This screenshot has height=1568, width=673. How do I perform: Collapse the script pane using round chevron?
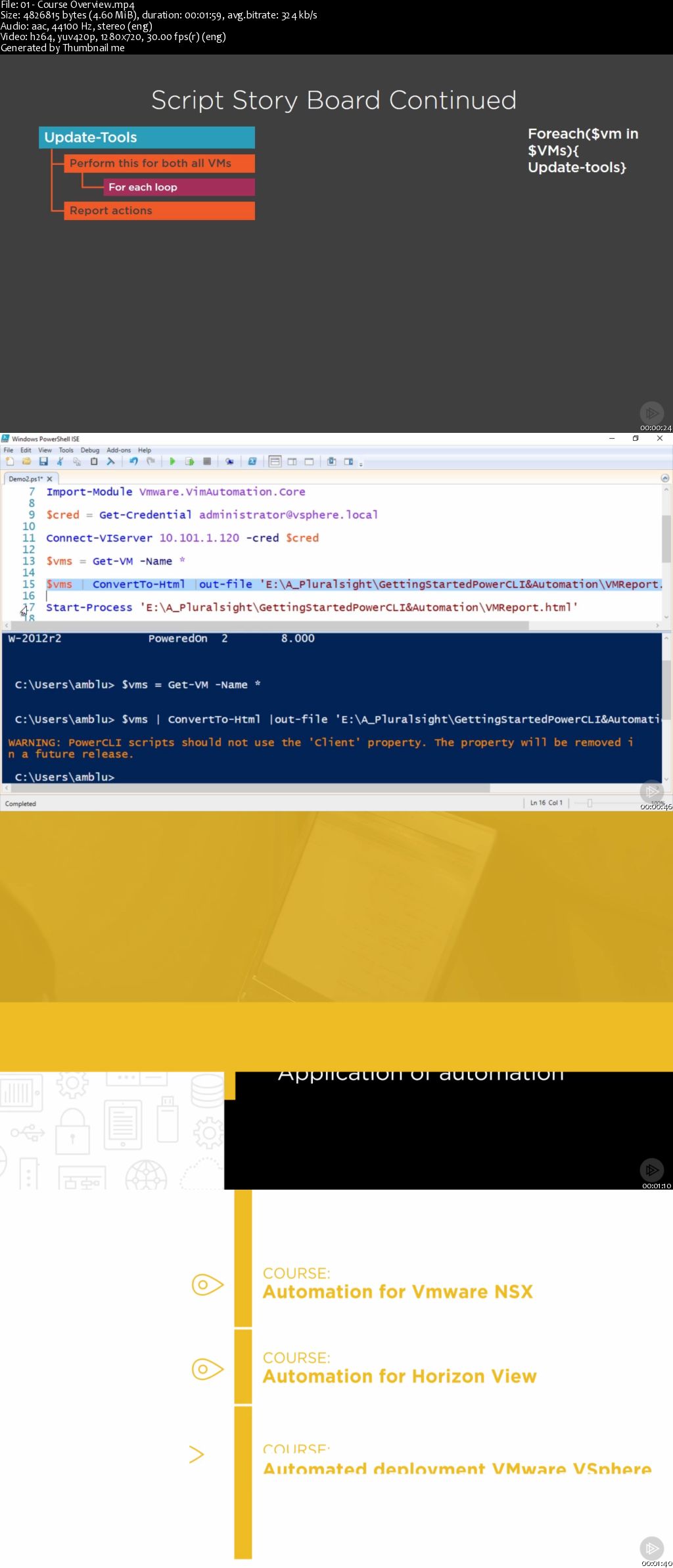coord(664,478)
